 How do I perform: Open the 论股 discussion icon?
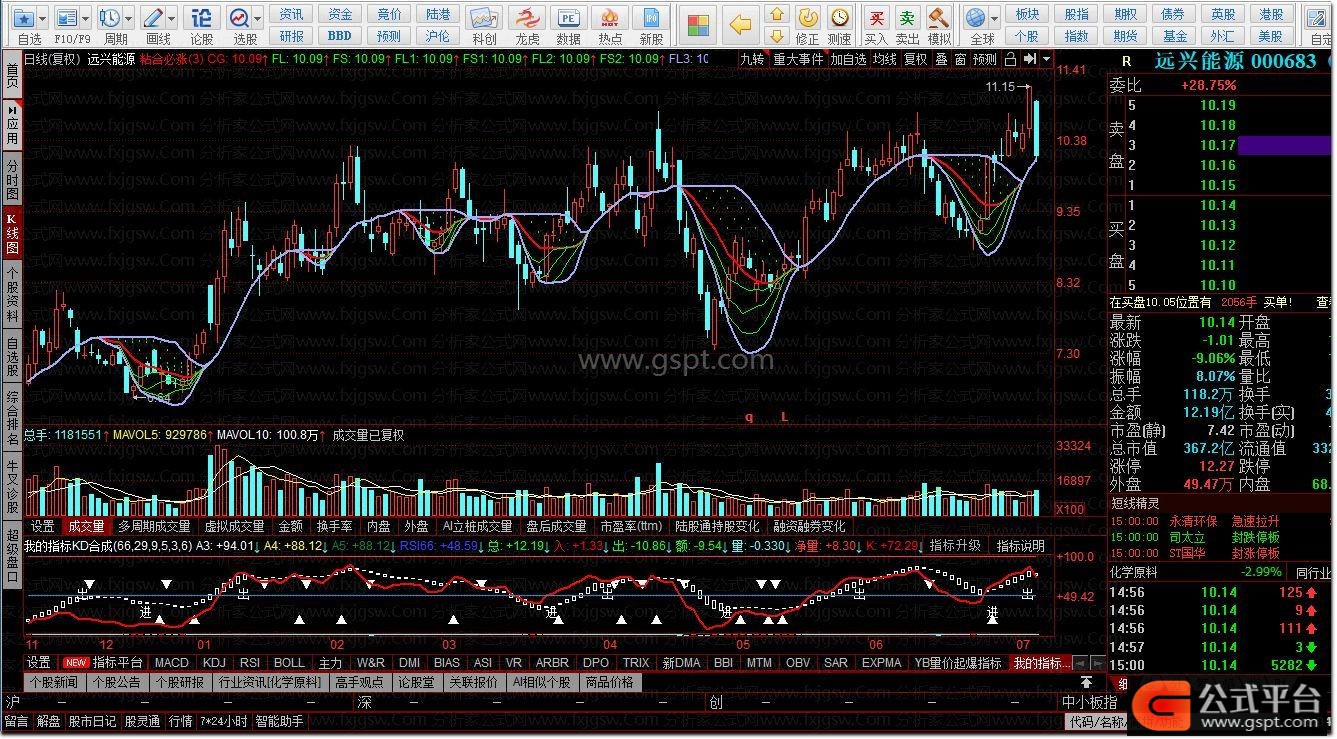201,17
